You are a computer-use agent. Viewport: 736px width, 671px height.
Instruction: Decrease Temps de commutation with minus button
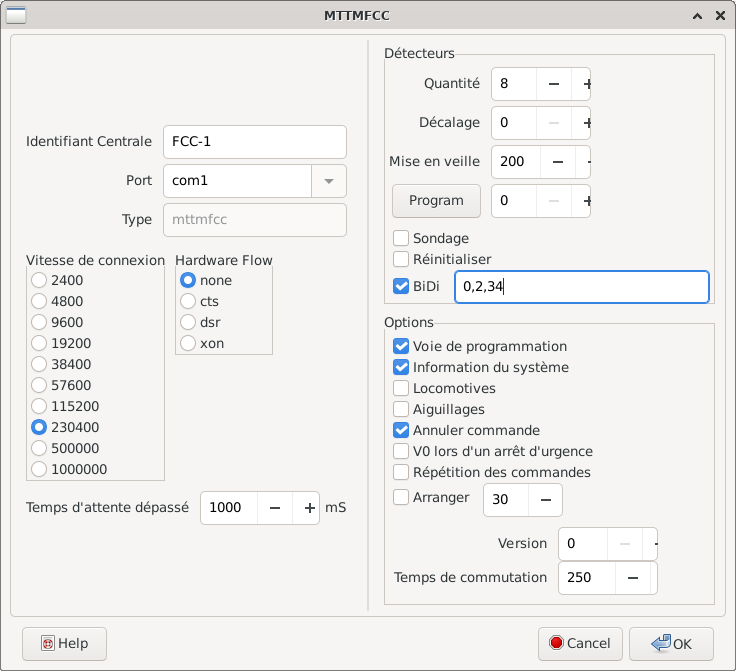pyautogui.click(x=633, y=577)
